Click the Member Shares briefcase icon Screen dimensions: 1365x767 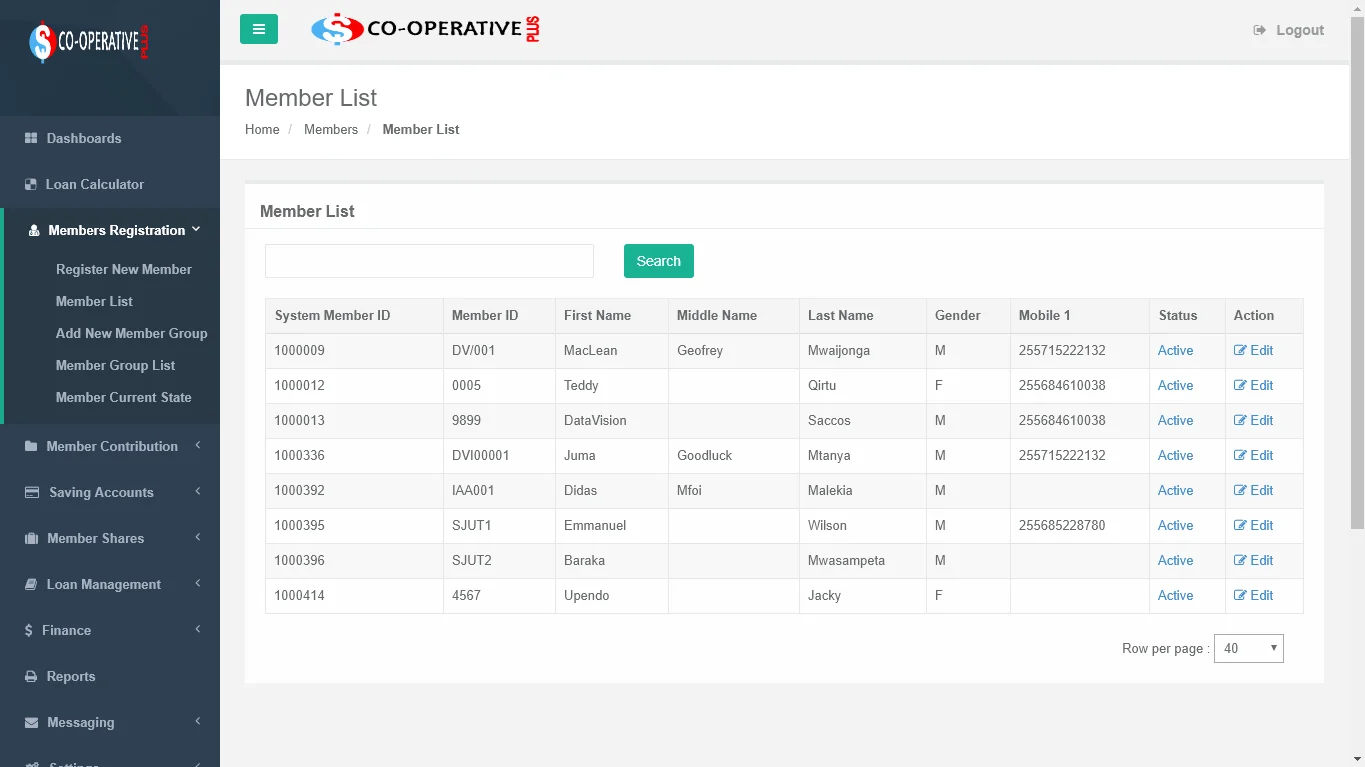31,538
